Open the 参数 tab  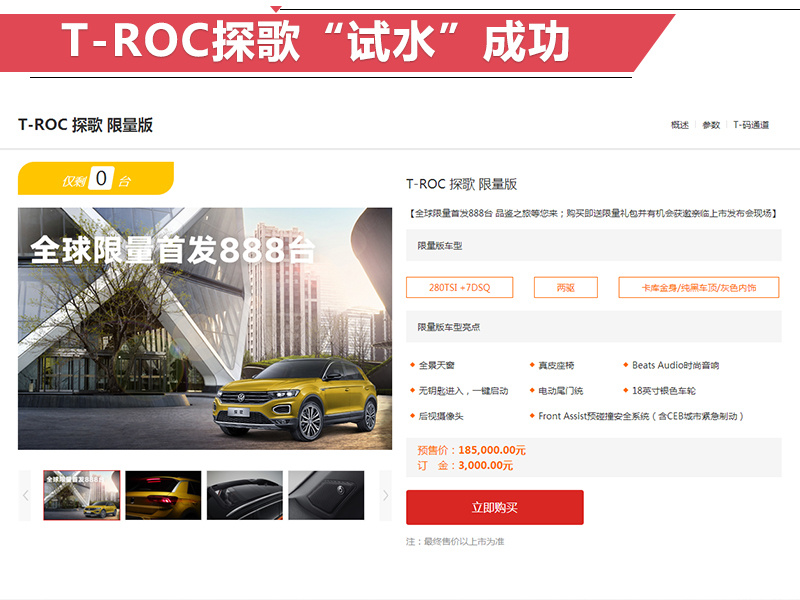click(x=711, y=125)
